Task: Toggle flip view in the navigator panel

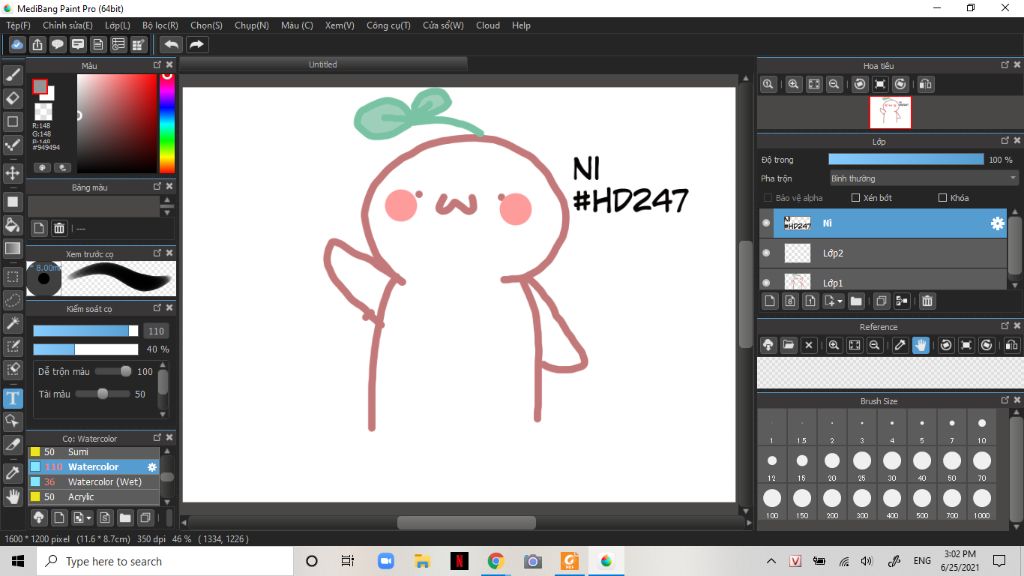Action: [x=925, y=84]
